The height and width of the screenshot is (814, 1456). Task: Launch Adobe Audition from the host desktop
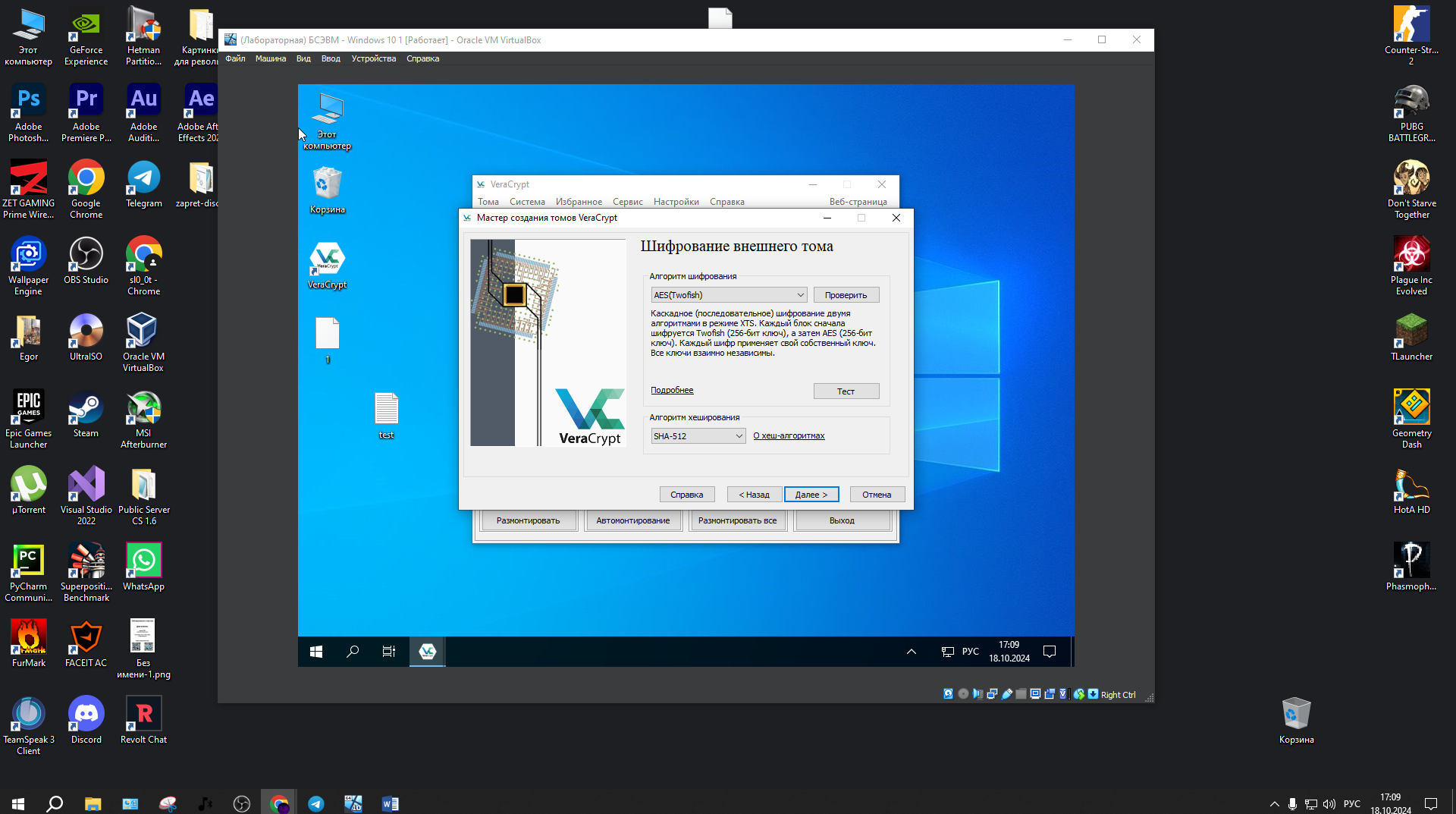(143, 112)
